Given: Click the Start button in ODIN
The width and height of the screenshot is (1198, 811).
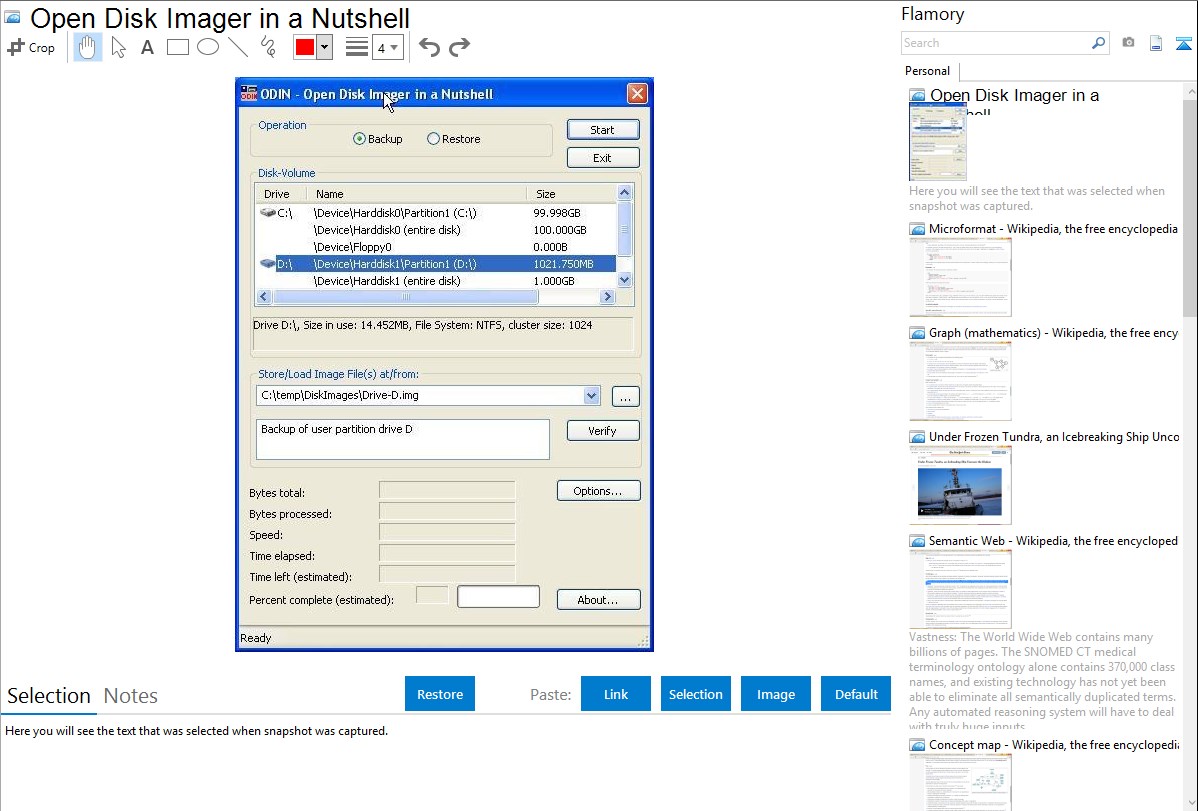Looking at the screenshot, I should click(603, 130).
